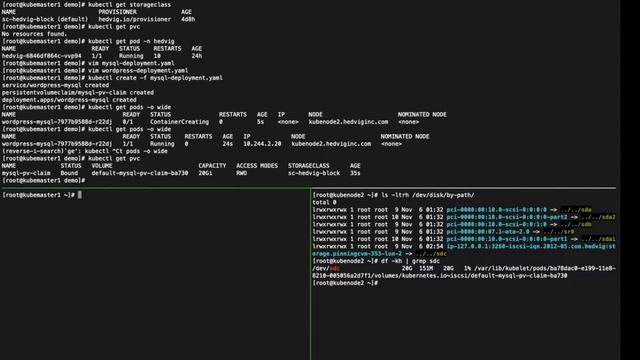Click the 'pci-0000:00:10.0-scsi-0:0:1:0' entry

click(x=496, y=224)
